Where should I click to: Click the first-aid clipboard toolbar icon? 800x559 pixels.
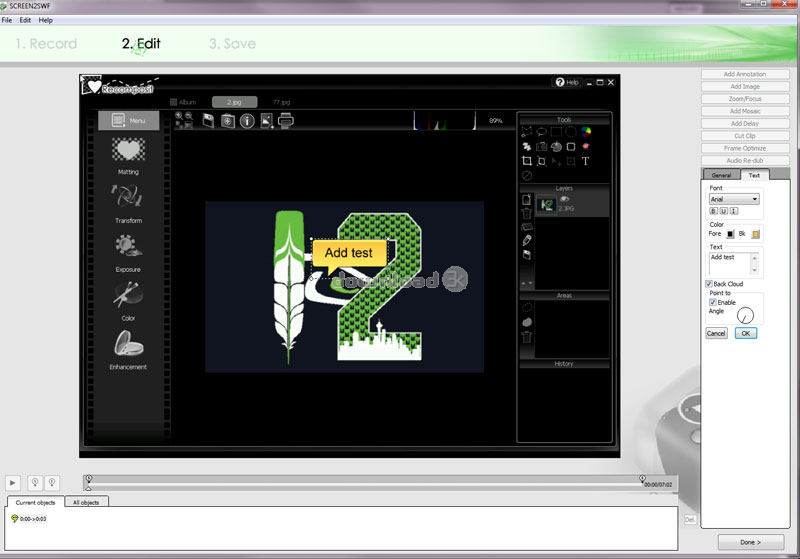(228, 121)
